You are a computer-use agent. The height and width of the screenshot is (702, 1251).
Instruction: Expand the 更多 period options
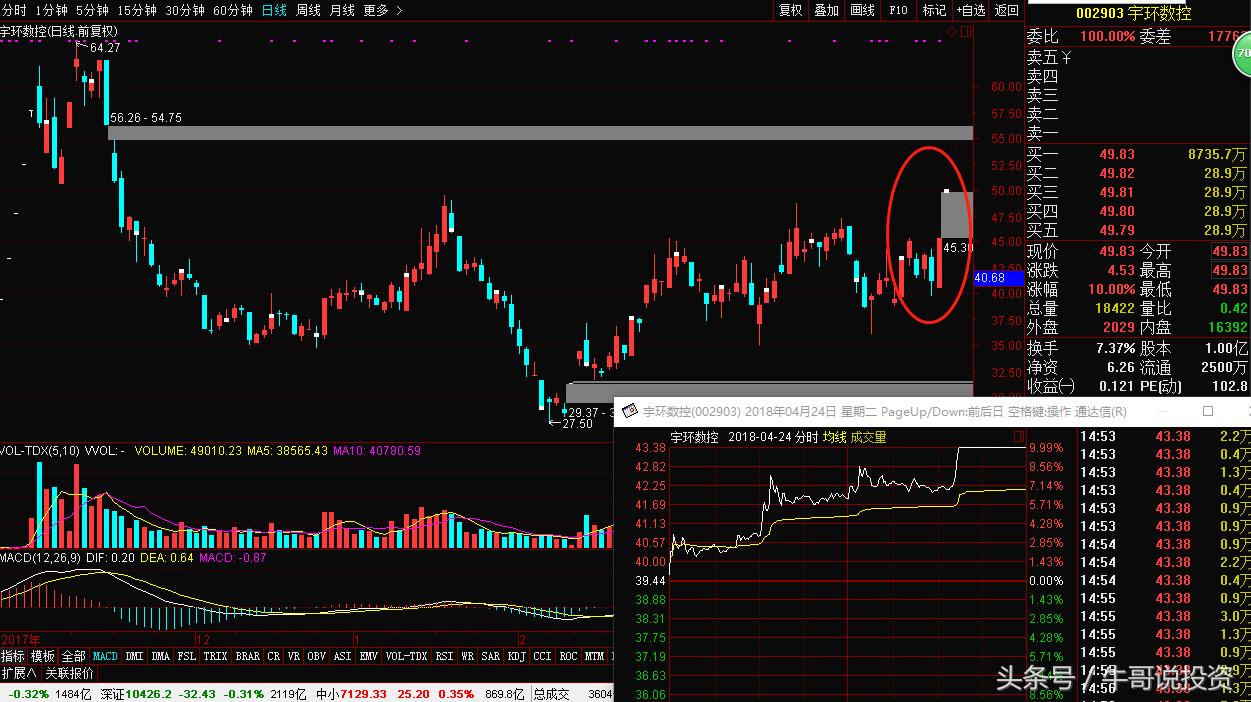tap(382, 10)
